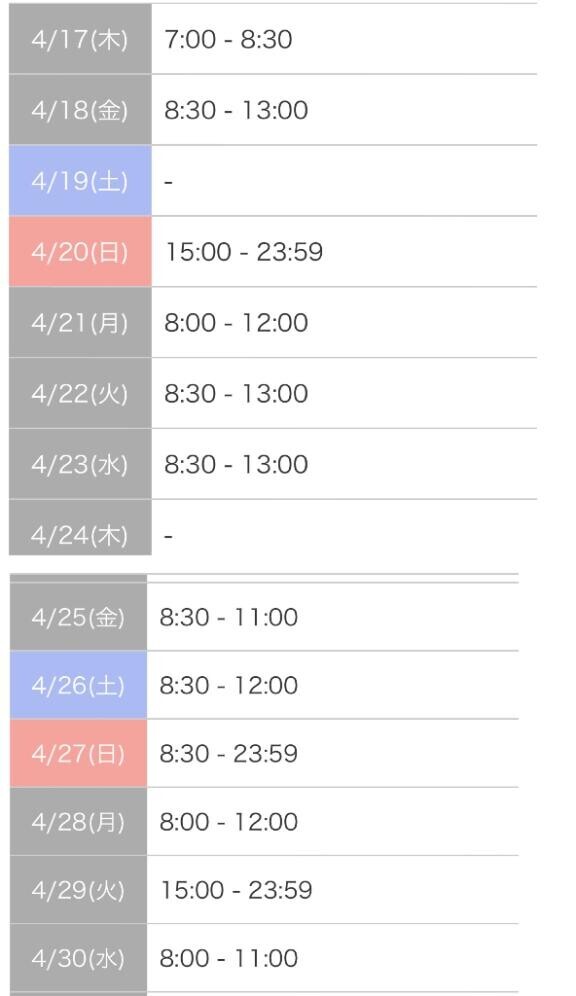Select the red 4/20(日) date cell

[x=80, y=252]
